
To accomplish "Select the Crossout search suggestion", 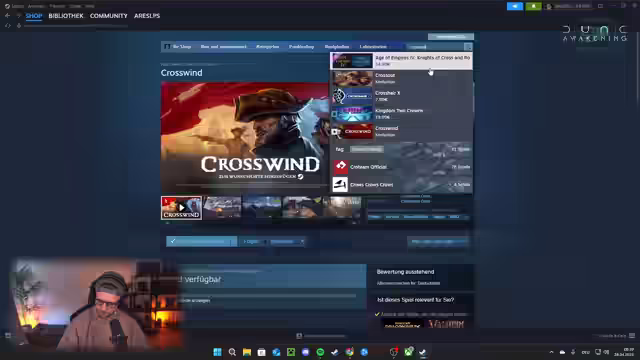I will (x=401, y=78).
